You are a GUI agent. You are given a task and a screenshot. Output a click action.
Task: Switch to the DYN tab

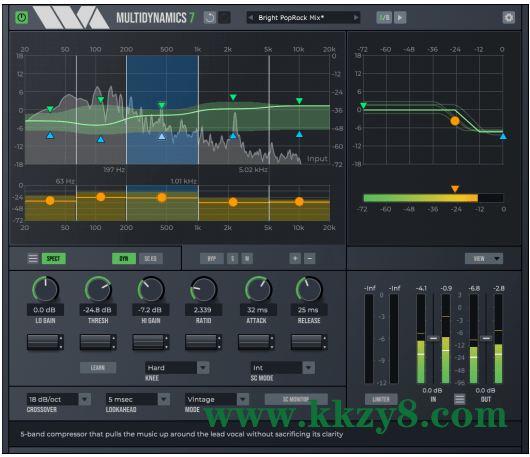[124, 259]
